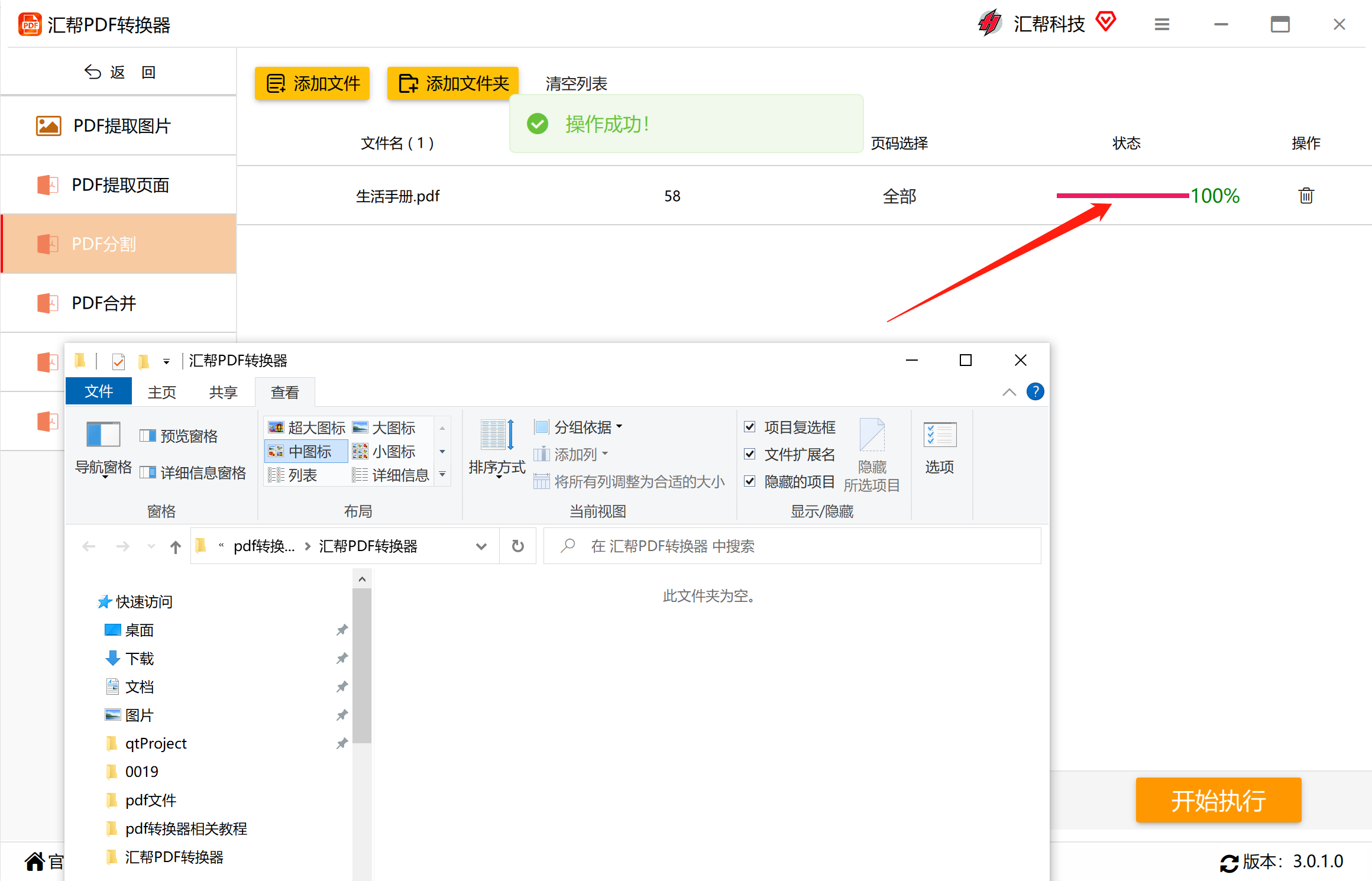
Task: Click the home icon at bottom left
Action: coord(35,861)
